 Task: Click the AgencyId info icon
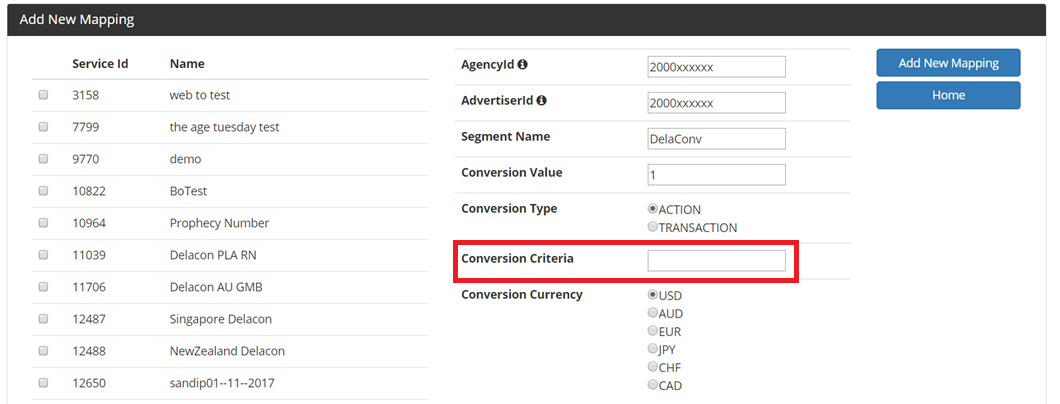tap(523, 65)
